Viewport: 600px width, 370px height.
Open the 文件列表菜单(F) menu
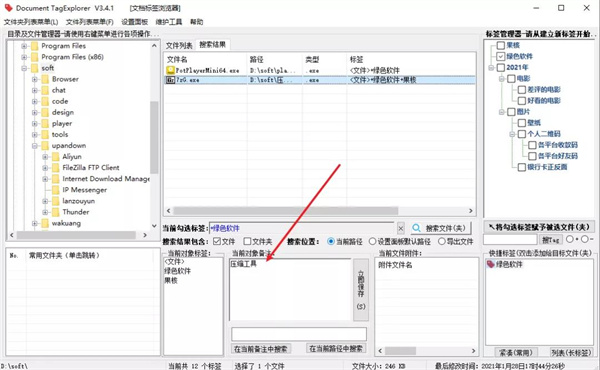click(90, 22)
